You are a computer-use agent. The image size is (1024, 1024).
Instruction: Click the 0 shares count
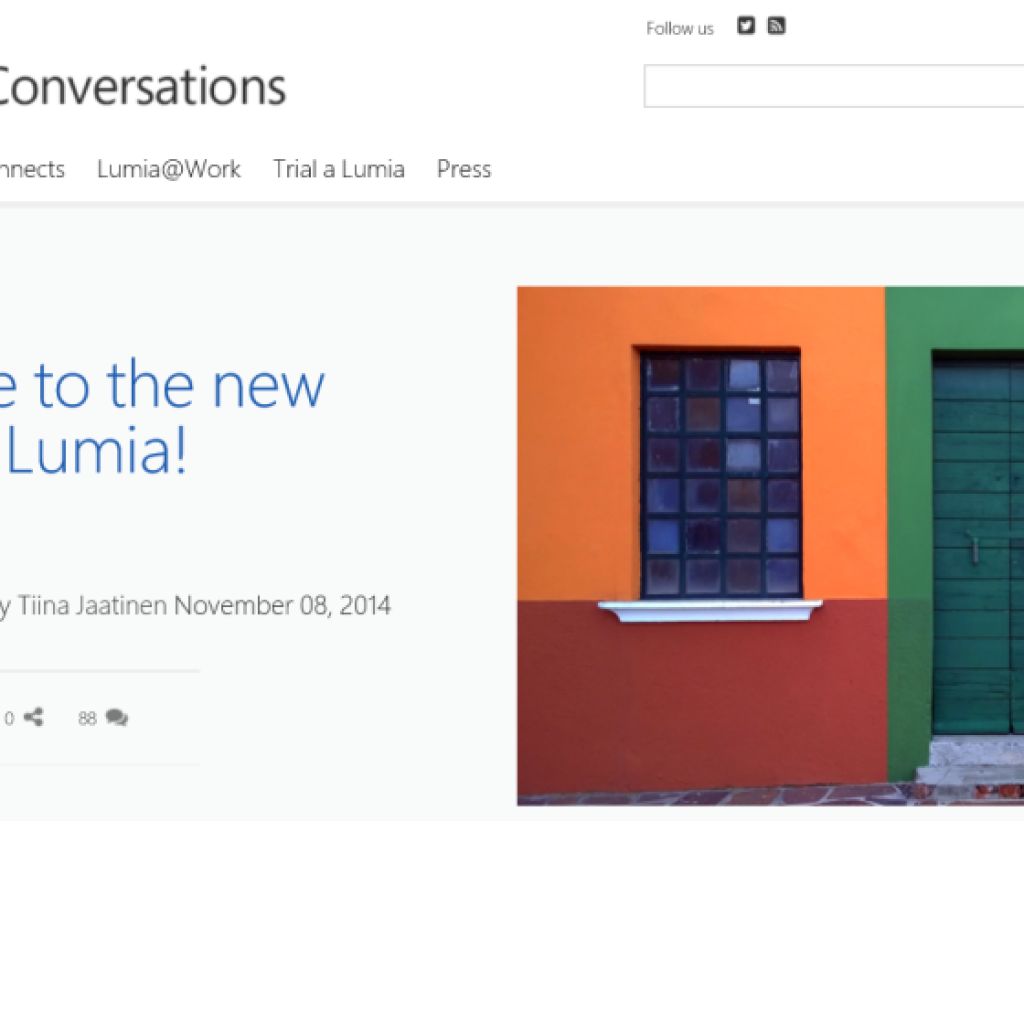tap(9, 718)
